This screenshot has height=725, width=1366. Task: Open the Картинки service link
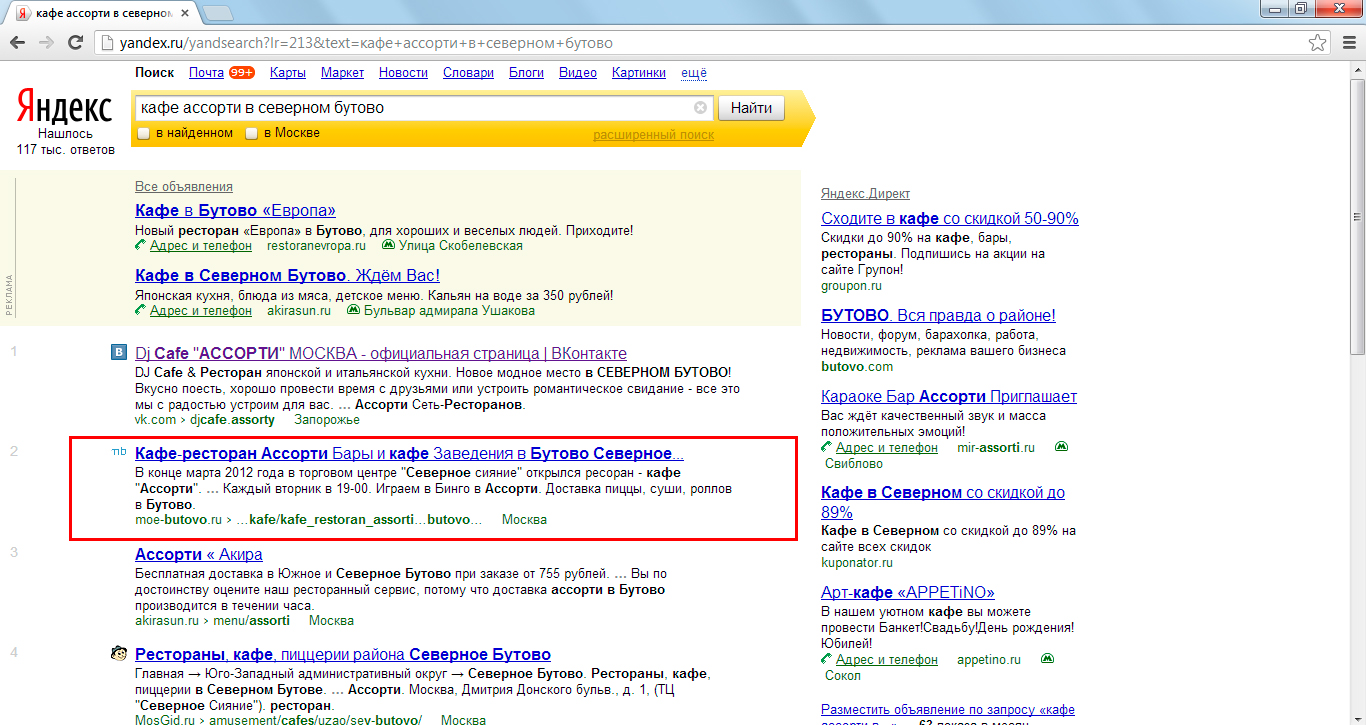pyautogui.click(x=639, y=73)
